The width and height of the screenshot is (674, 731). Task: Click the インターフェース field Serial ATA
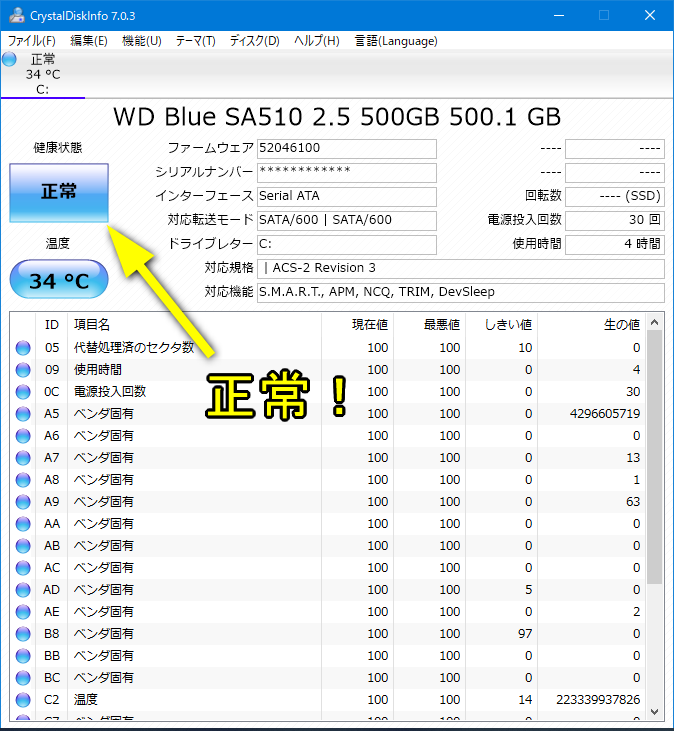coord(347,196)
